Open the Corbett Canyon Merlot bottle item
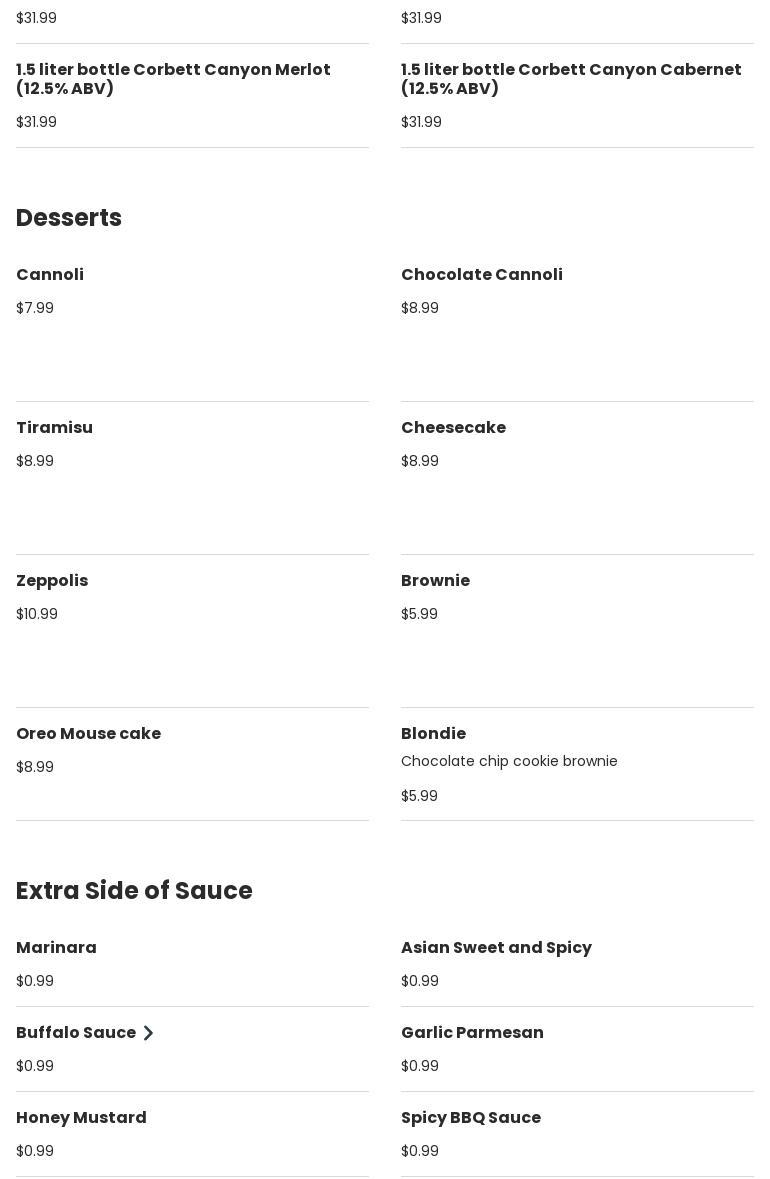Screen dimensions: 770x1179 [173, 79]
